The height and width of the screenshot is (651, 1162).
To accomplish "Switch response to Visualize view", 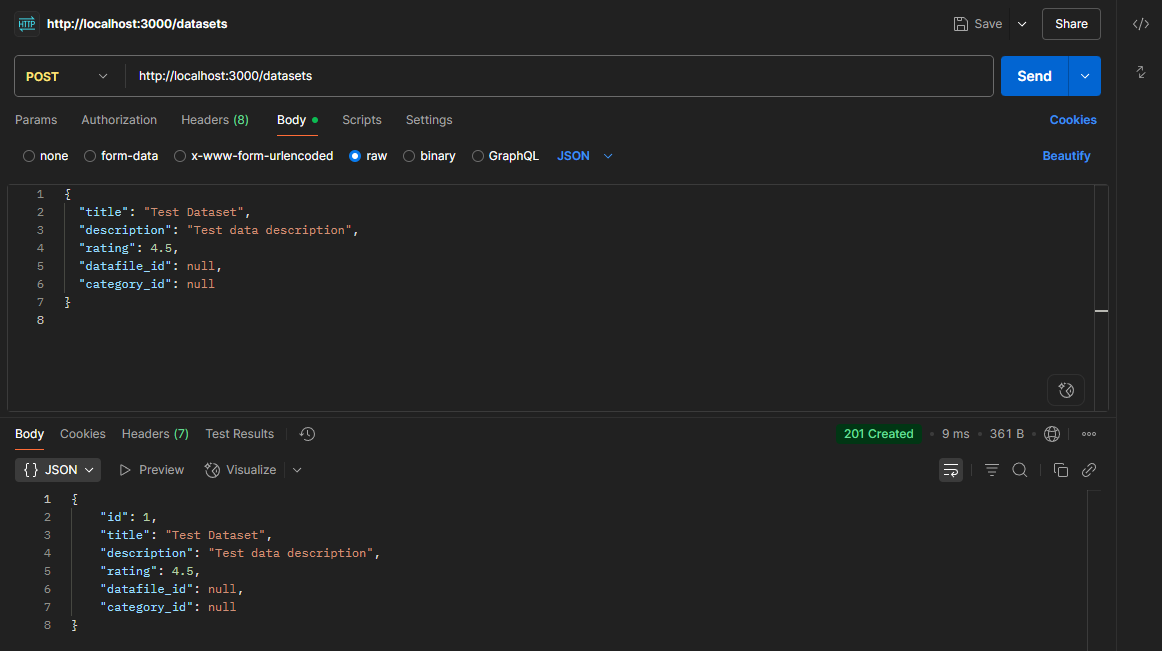I will coord(241,470).
